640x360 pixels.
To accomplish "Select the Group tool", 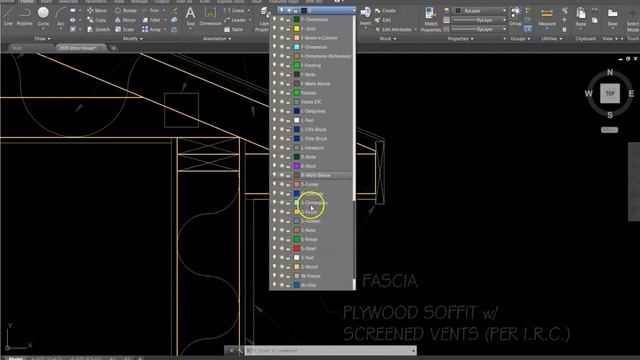I will [x=516, y=16].
